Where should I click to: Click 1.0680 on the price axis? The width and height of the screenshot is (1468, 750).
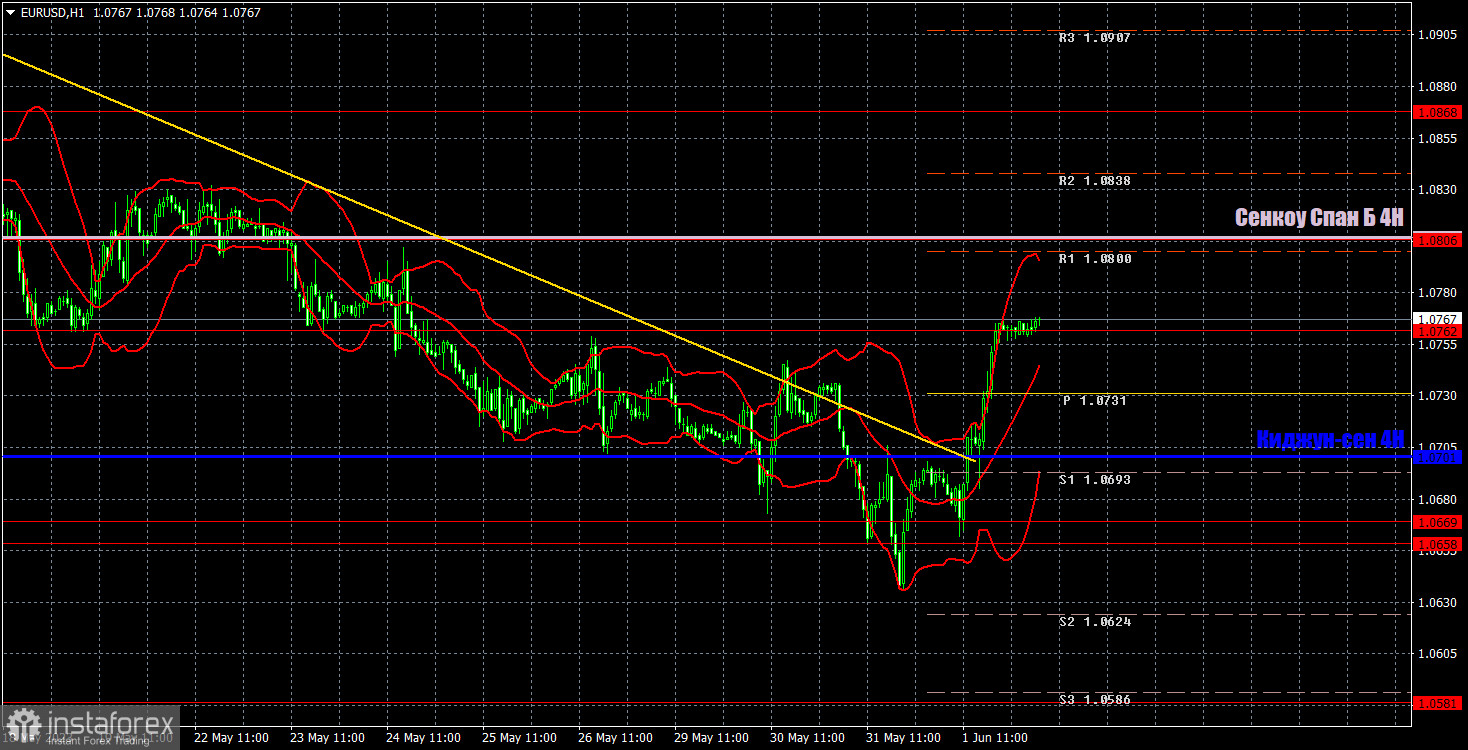tap(1438, 499)
